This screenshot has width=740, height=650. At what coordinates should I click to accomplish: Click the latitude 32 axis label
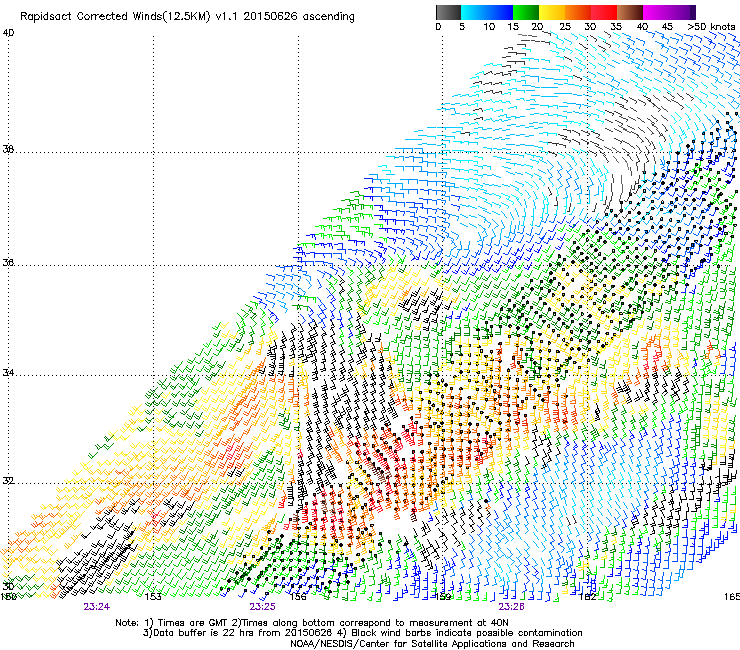coord(8,481)
